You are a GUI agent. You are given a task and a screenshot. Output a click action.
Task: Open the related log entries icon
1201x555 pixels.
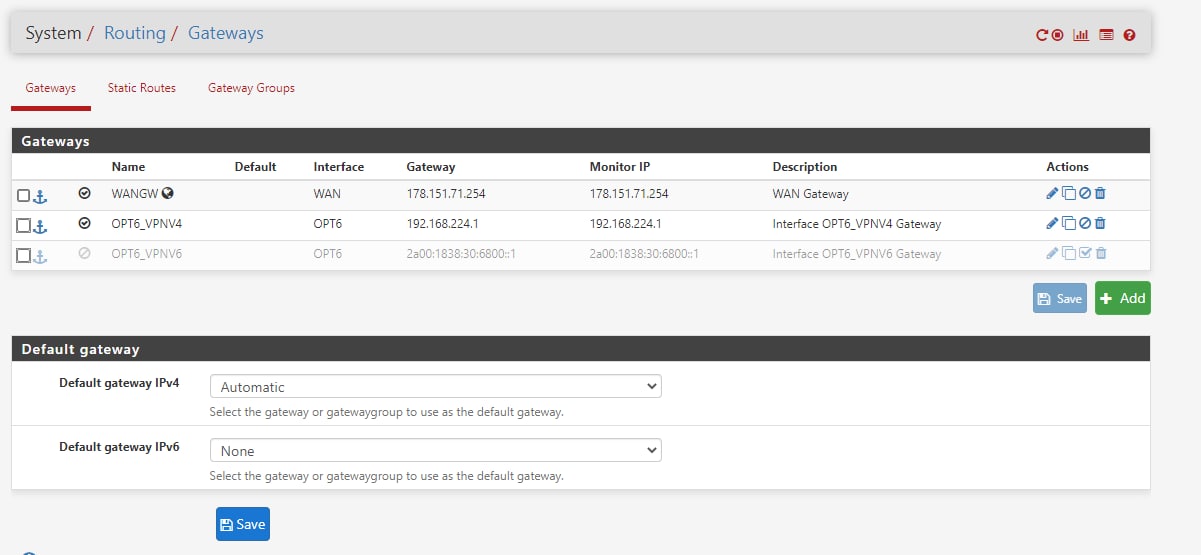click(1106, 35)
